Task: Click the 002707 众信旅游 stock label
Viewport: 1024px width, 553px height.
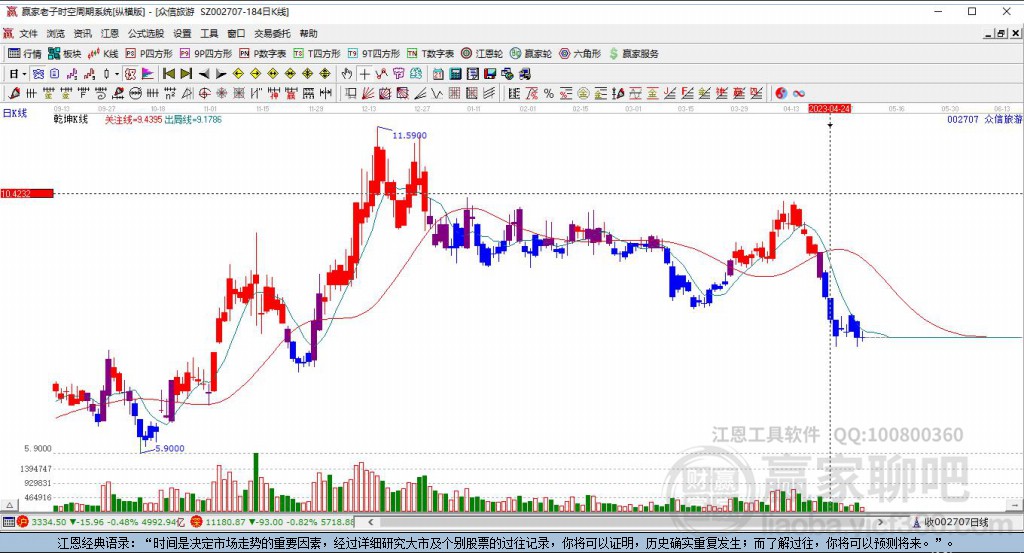Action: pyautogui.click(x=985, y=119)
